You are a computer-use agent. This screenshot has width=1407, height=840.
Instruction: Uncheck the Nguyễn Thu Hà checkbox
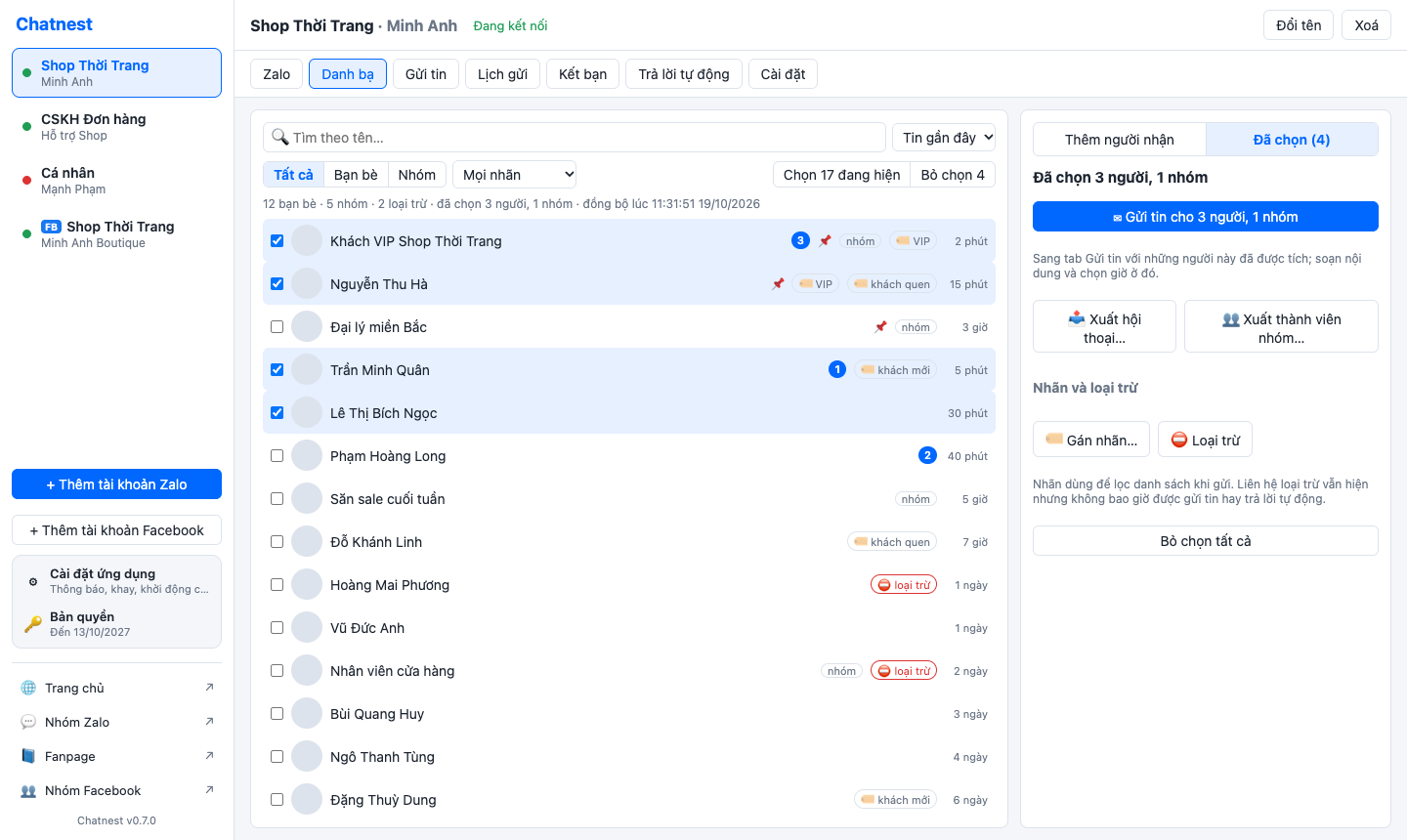tap(277, 284)
